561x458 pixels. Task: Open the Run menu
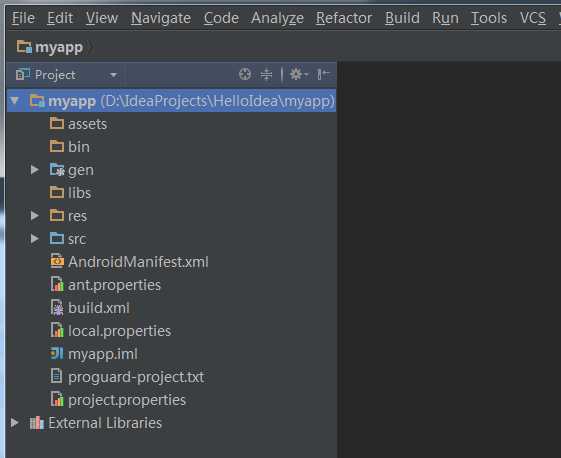445,18
